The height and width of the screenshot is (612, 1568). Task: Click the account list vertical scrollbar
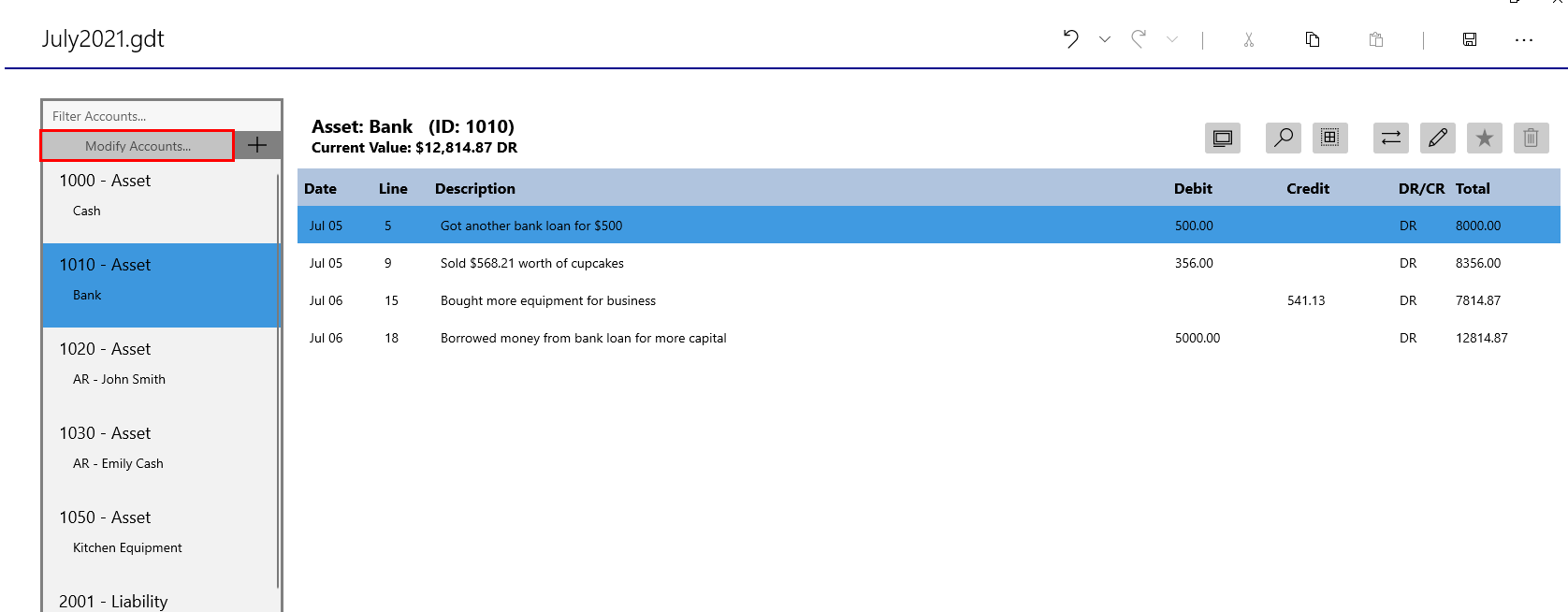[x=278, y=381]
